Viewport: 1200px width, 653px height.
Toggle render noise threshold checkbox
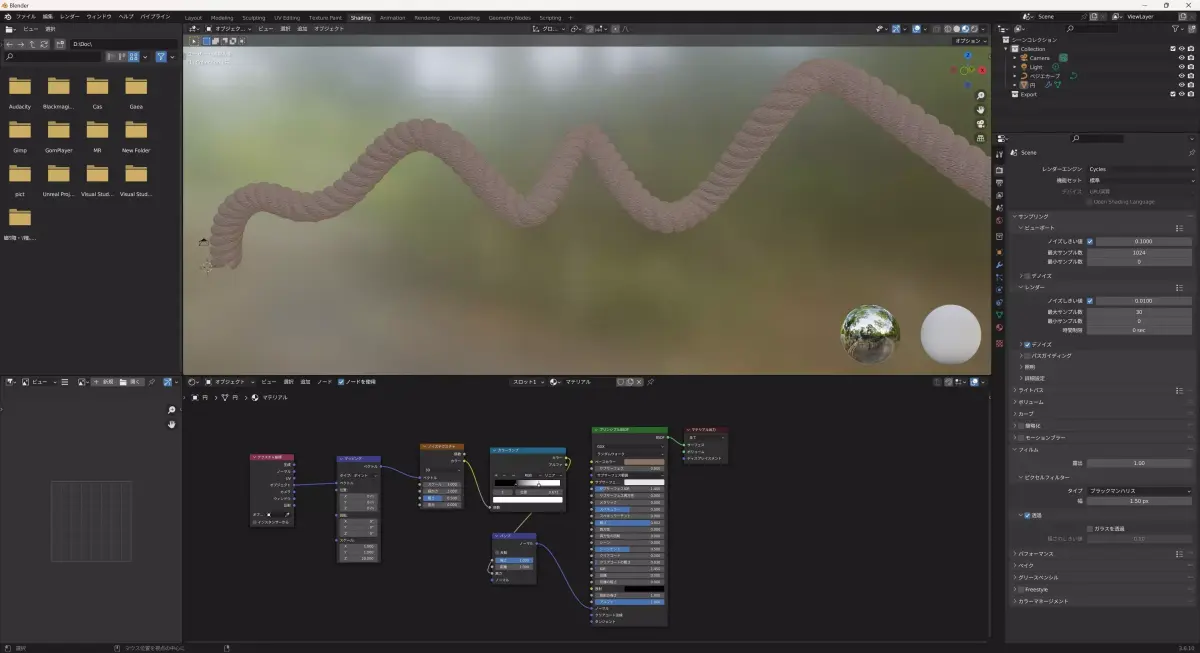(1090, 301)
